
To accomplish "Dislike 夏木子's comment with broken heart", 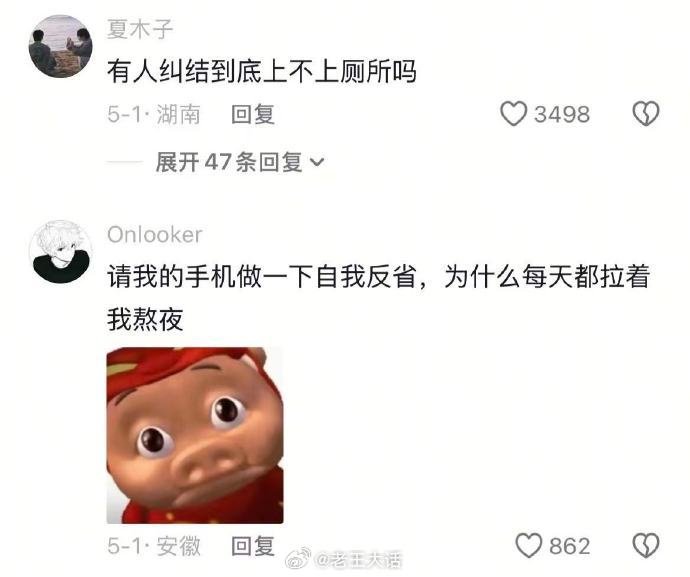I will (646, 114).
